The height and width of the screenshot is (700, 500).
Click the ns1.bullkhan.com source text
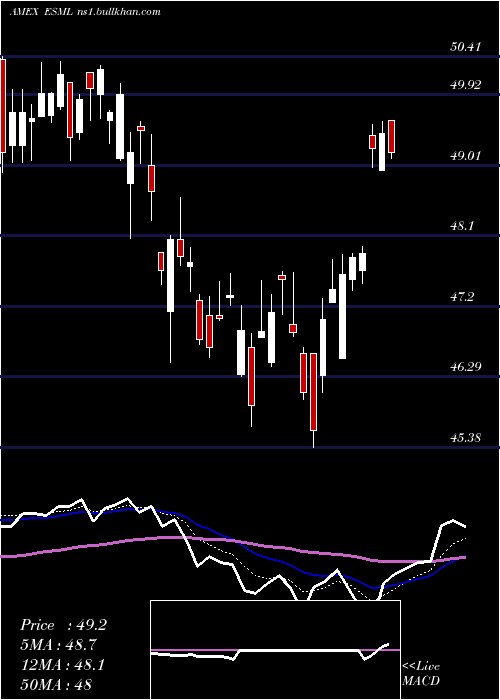[x=118, y=12]
